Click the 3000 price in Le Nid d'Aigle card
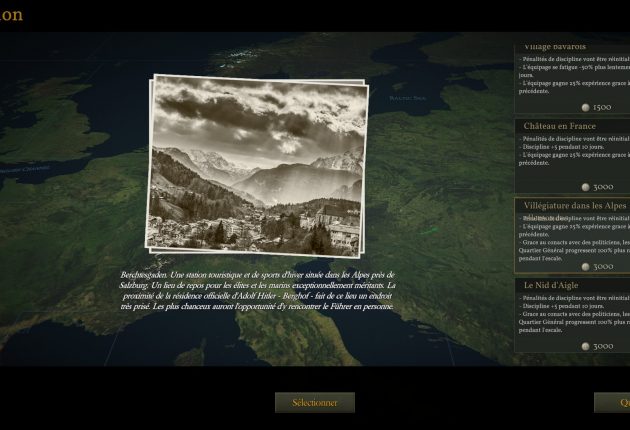 603,346
